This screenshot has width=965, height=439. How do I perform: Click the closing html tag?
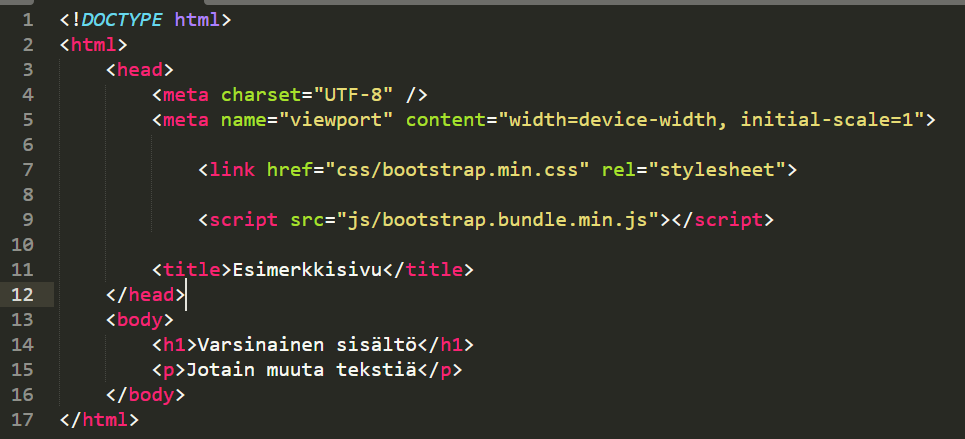[x=99, y=420]
